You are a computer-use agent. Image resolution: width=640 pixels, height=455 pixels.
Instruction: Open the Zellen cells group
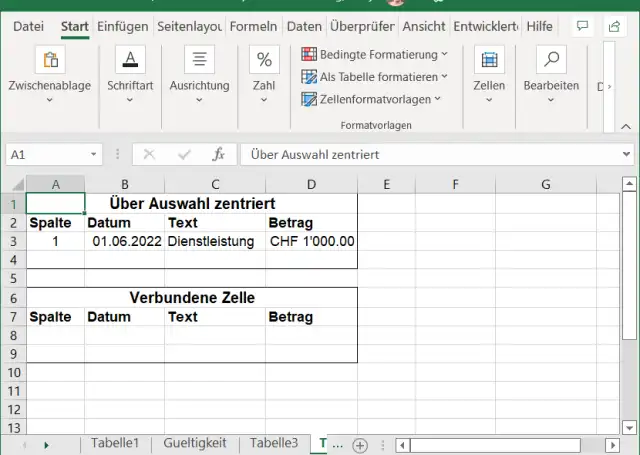[489, 70]
